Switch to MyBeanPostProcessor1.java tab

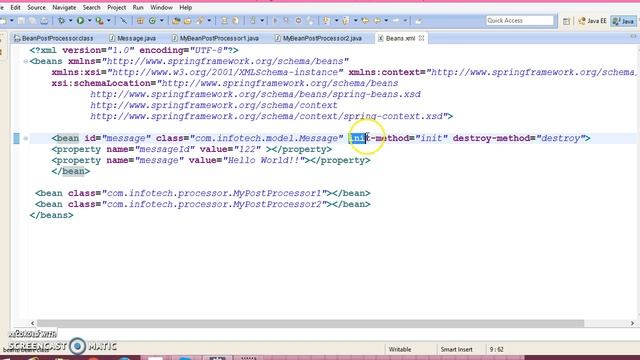216,38
